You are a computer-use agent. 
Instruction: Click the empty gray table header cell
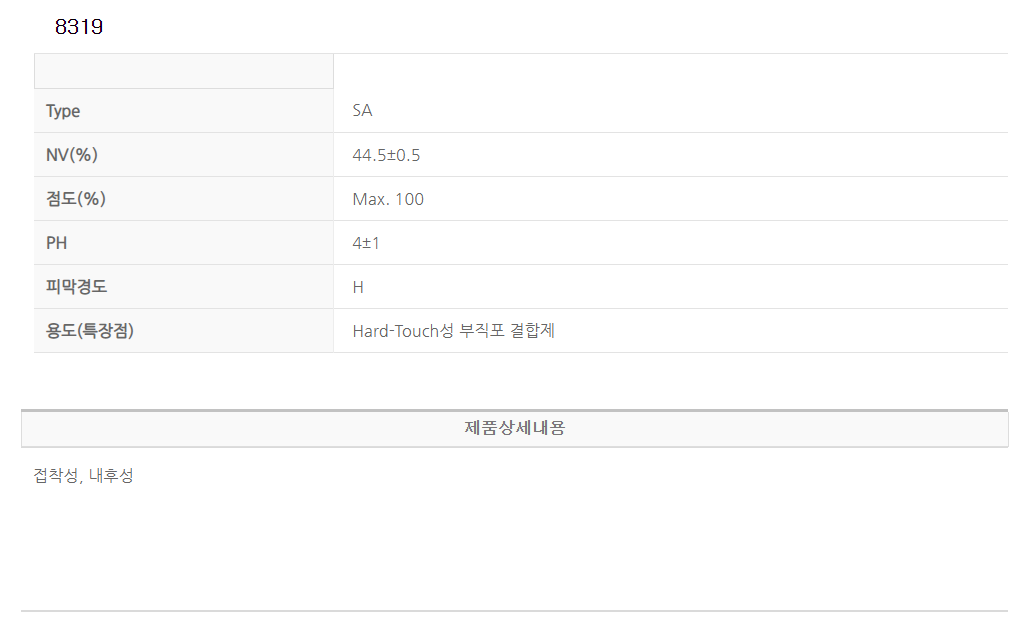point(184,71)
